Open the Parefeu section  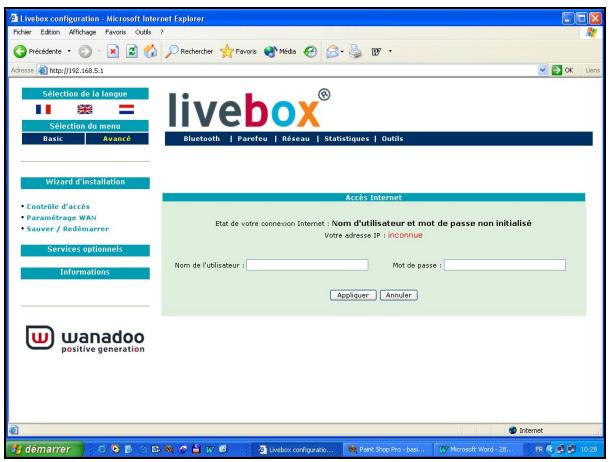[x=252, y=139]
